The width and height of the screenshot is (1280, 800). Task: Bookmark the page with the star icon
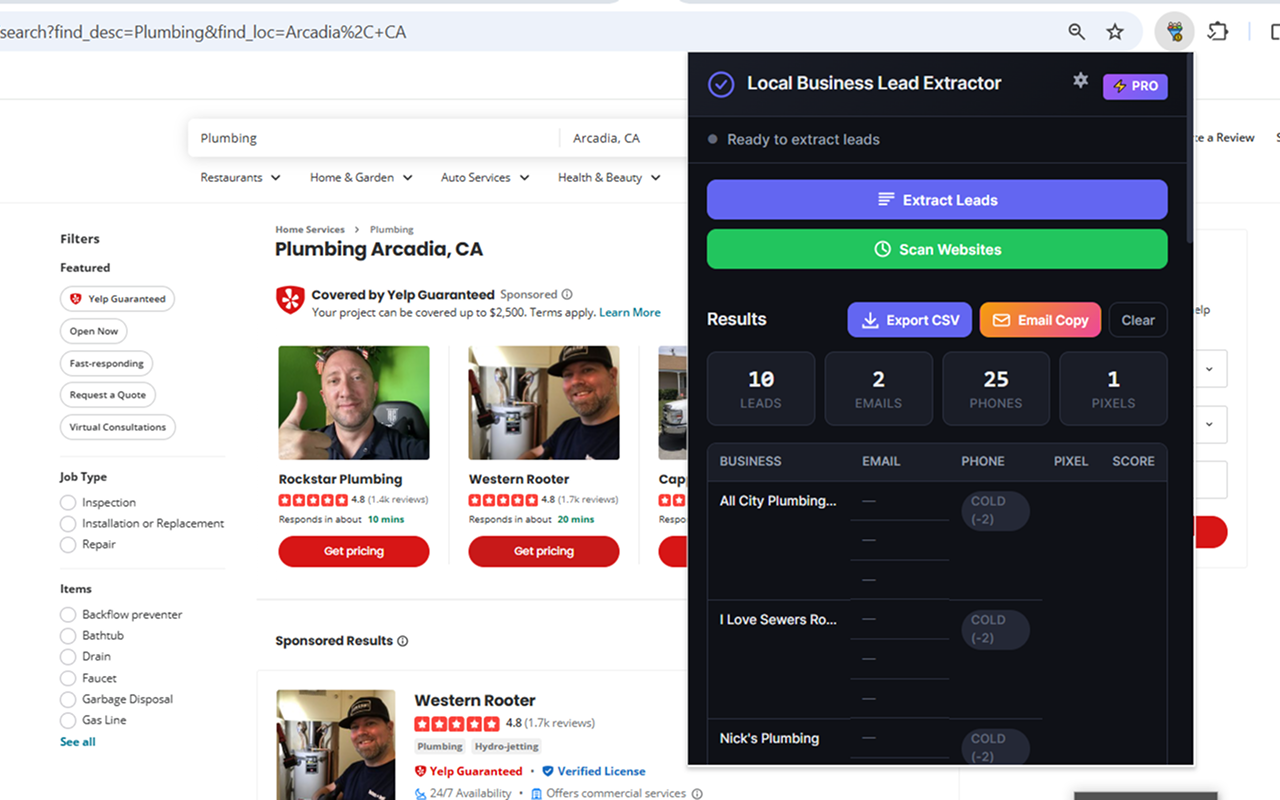point(1115,31)
